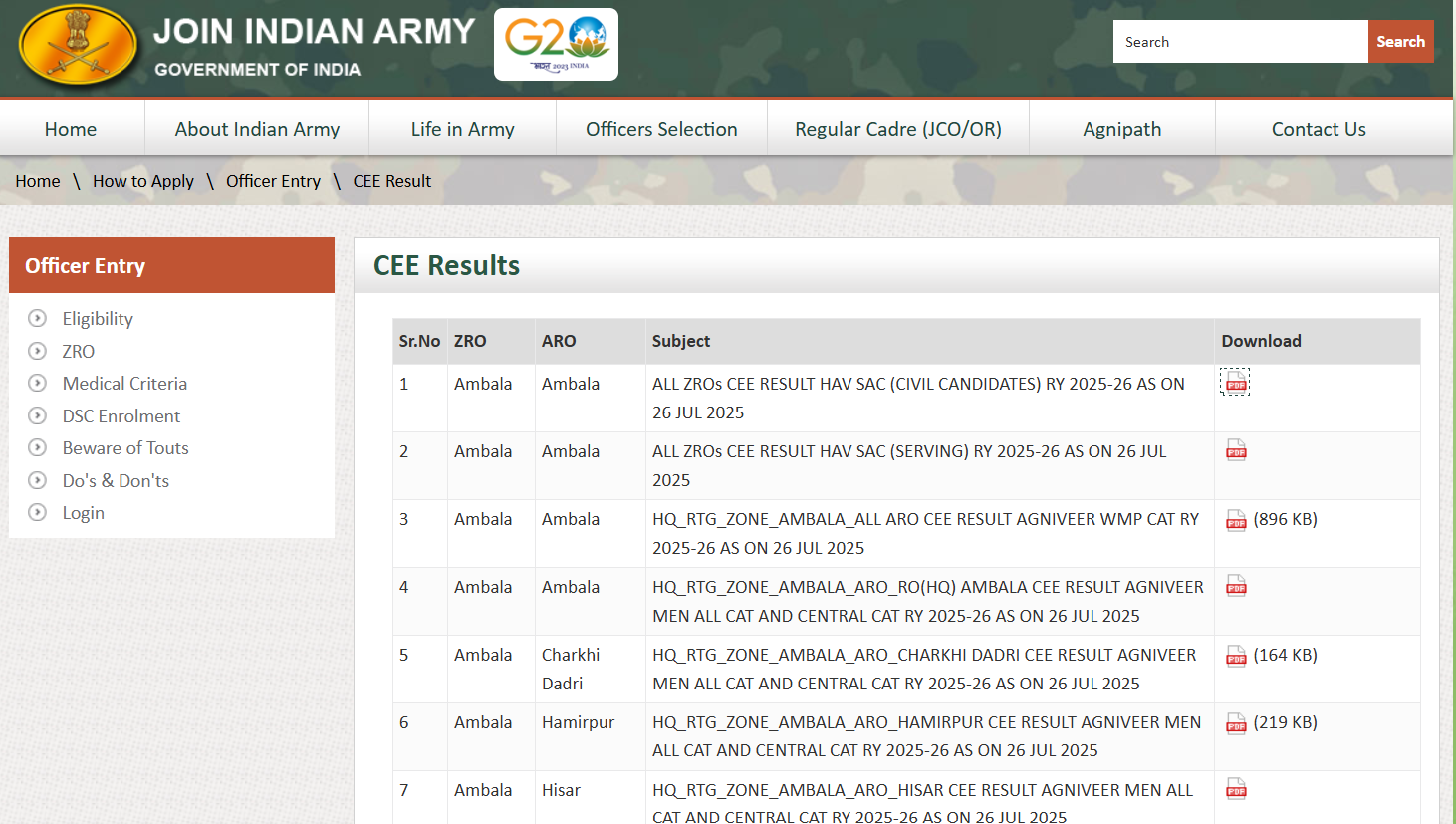Viewport: 1456px width, 824px height.
Task: Open the Officers Selection menu
Action: click(661, 129)
